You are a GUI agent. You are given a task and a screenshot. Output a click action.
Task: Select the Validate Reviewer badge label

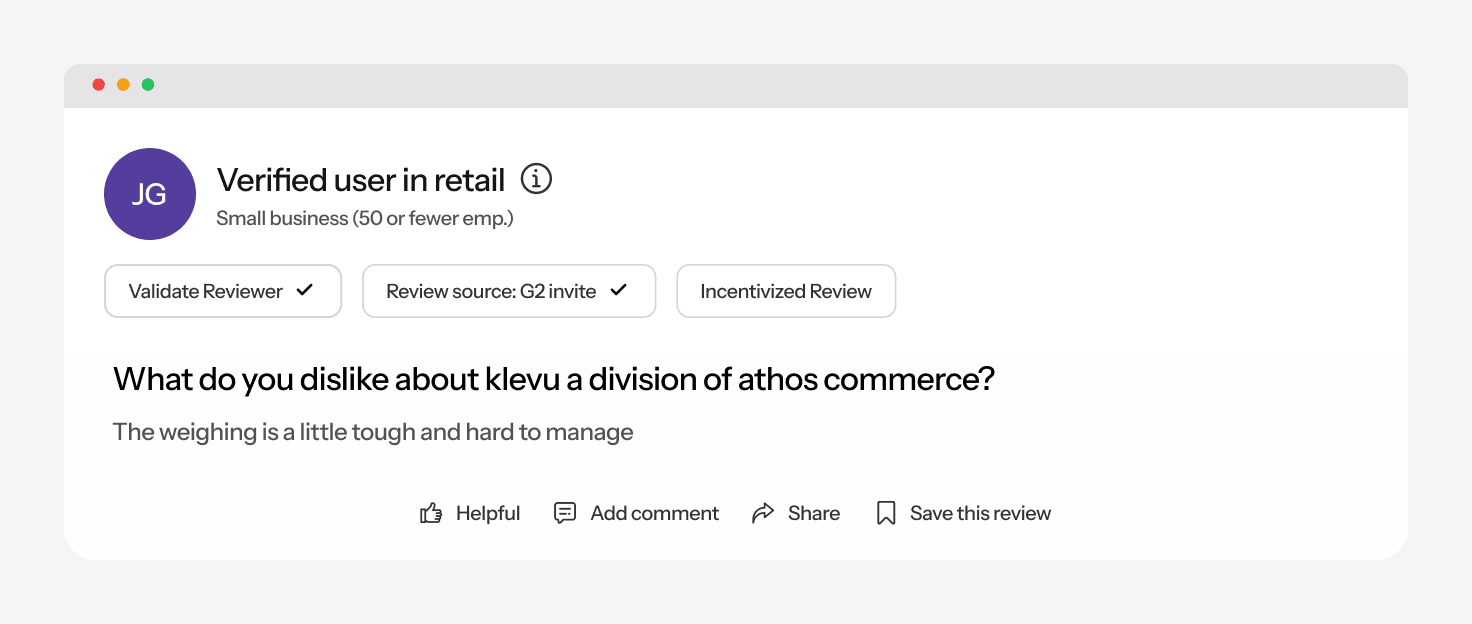pos(206,292)
